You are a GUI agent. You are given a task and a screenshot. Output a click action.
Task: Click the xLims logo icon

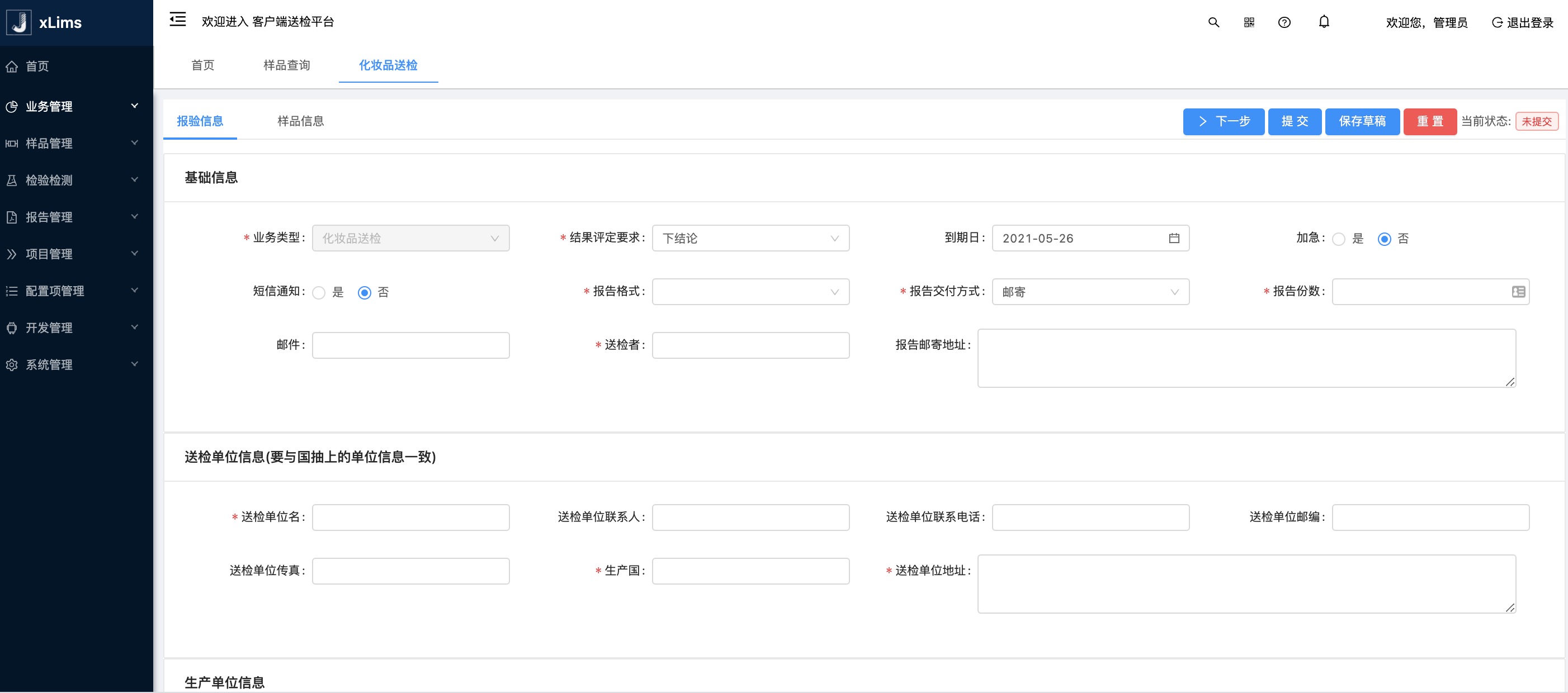click(19, 22)
